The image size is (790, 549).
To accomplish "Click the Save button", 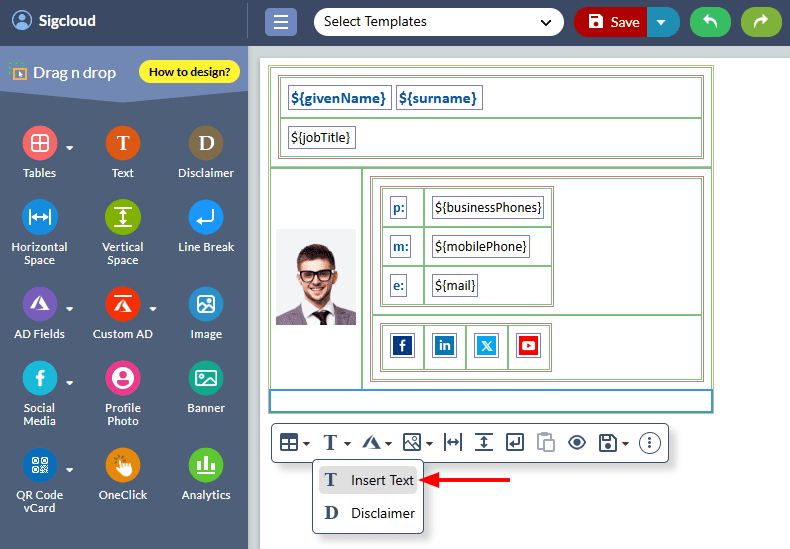I will click(x=613, y=22).
